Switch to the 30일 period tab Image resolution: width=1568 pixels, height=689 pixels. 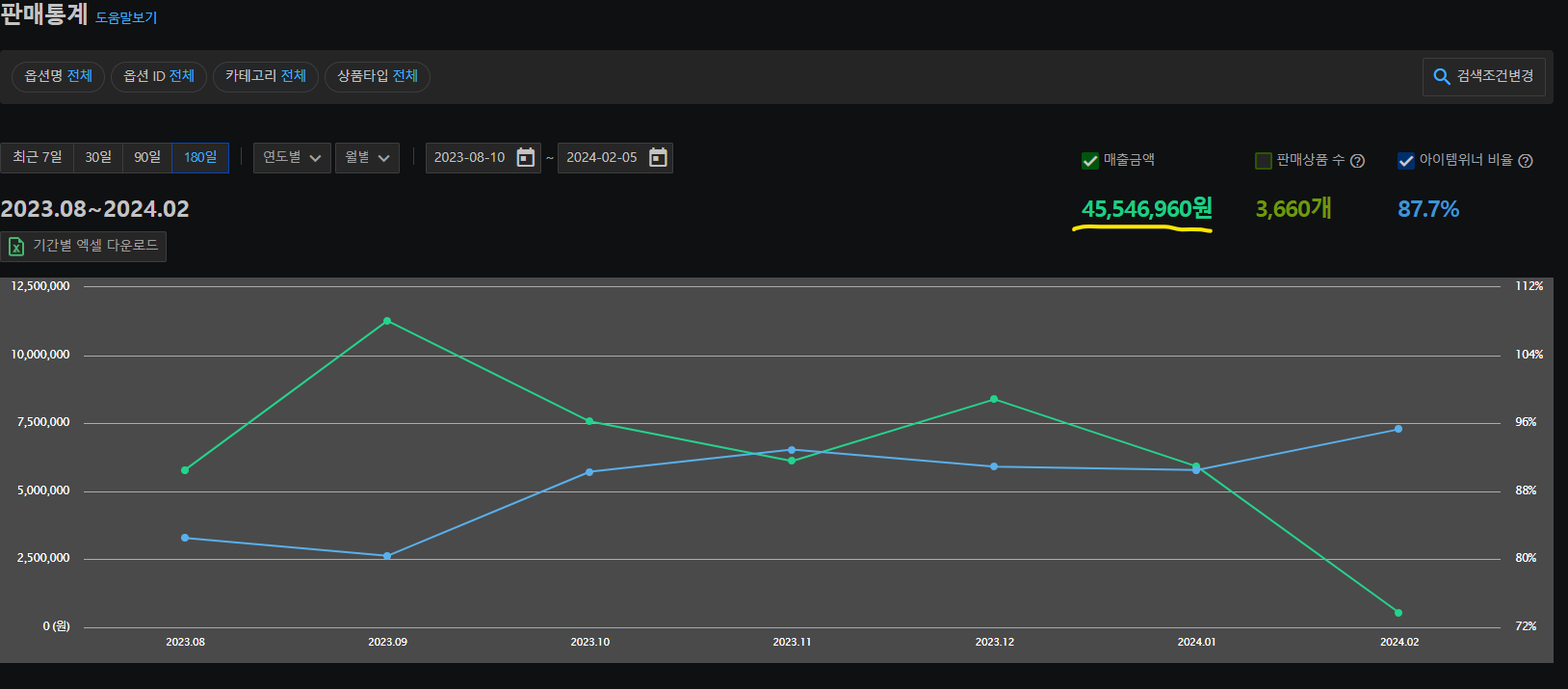tap(98, 158)
